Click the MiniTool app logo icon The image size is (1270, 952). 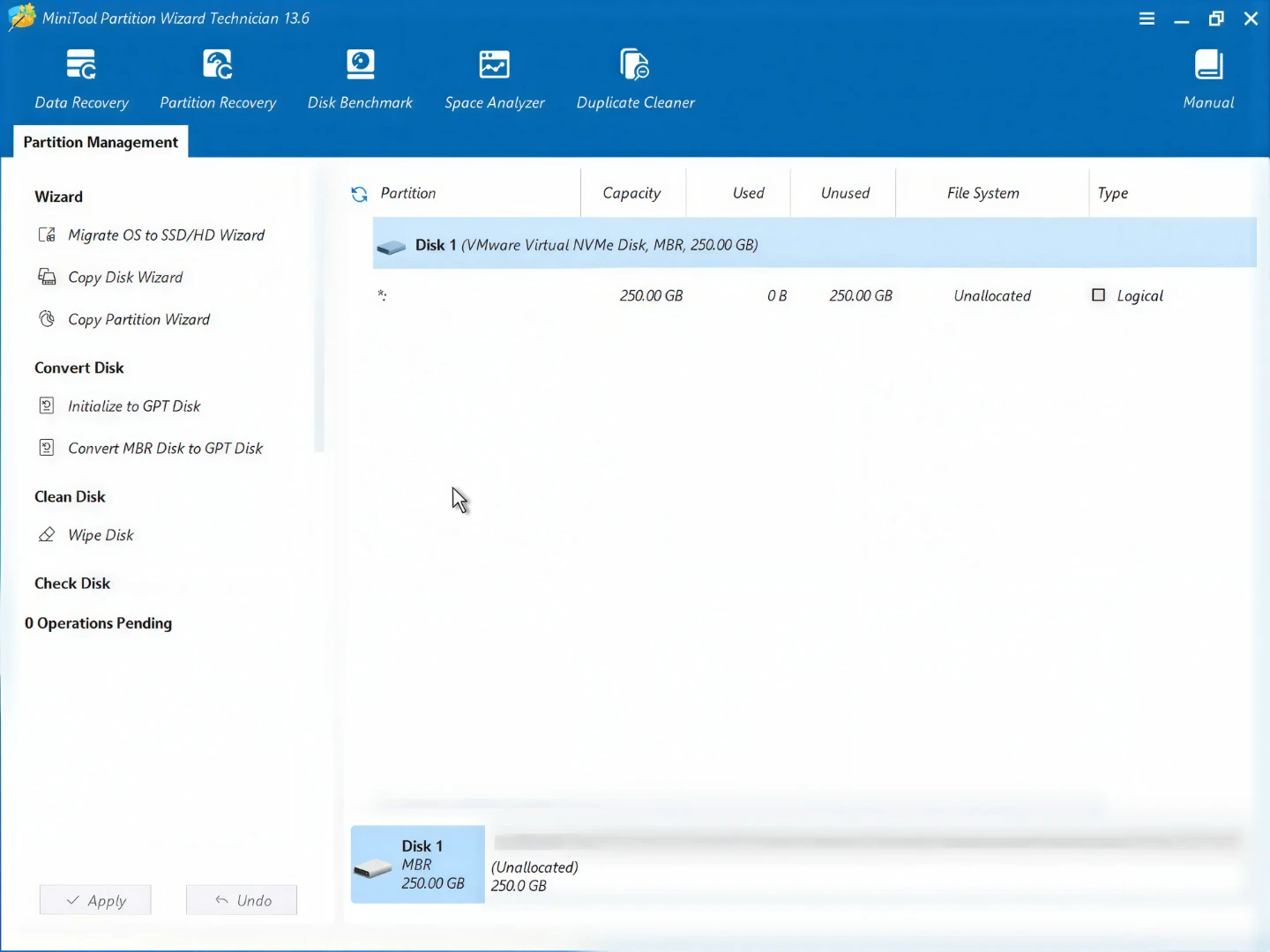point(21,18)
